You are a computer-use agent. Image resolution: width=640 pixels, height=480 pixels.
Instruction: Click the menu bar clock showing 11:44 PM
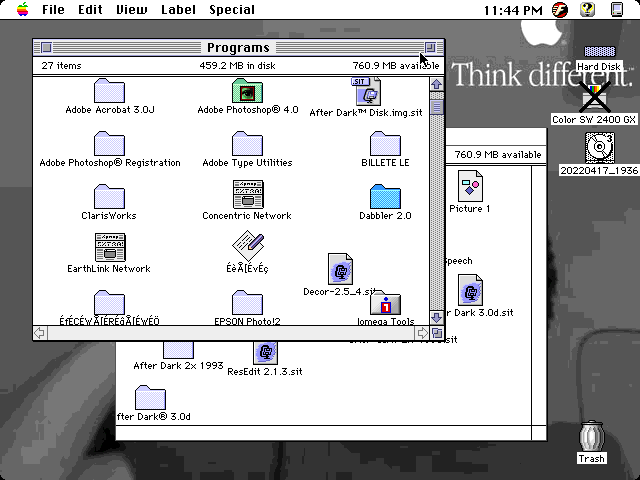coord(513,10)
